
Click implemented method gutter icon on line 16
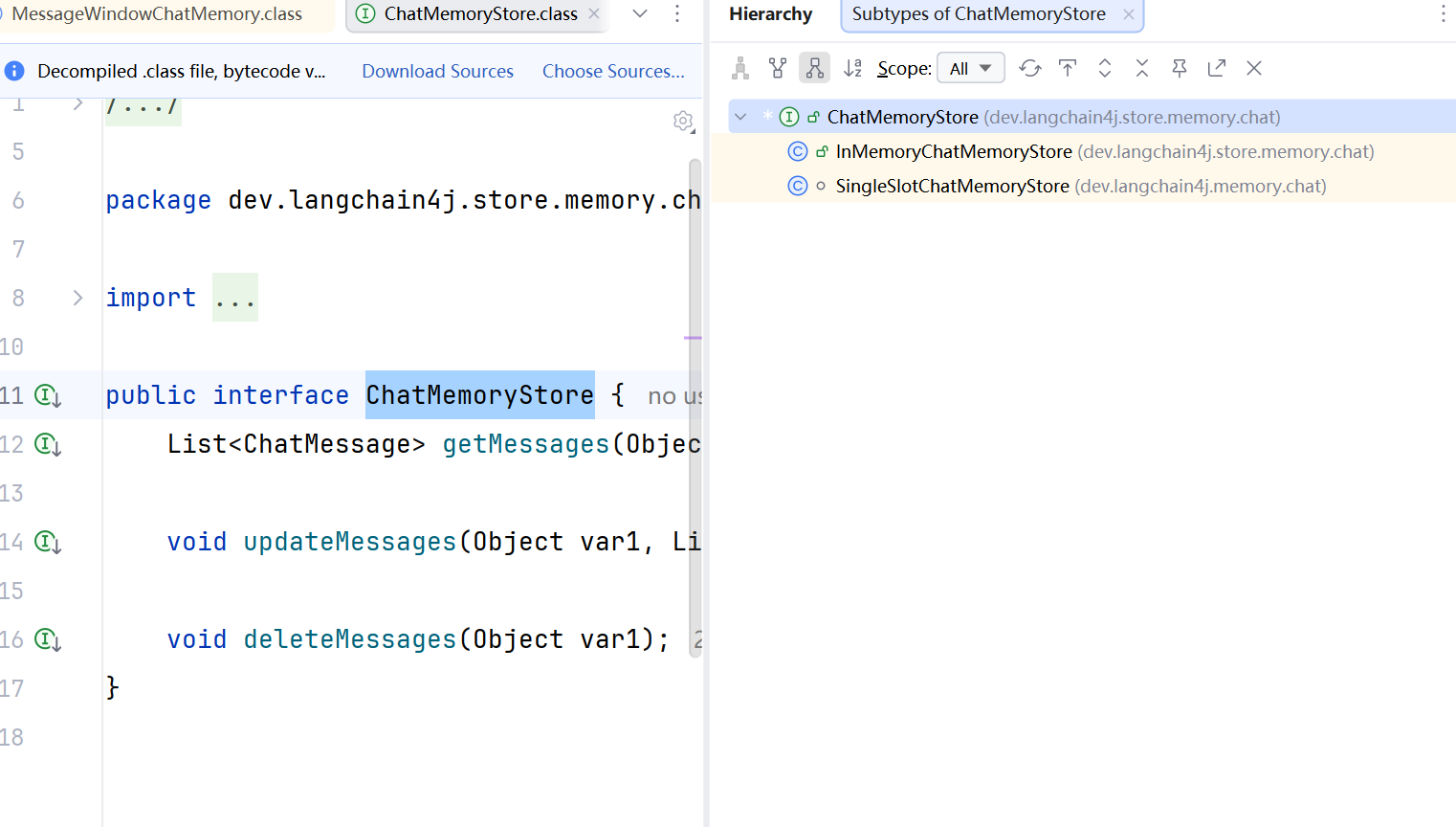tap(48, 639)
